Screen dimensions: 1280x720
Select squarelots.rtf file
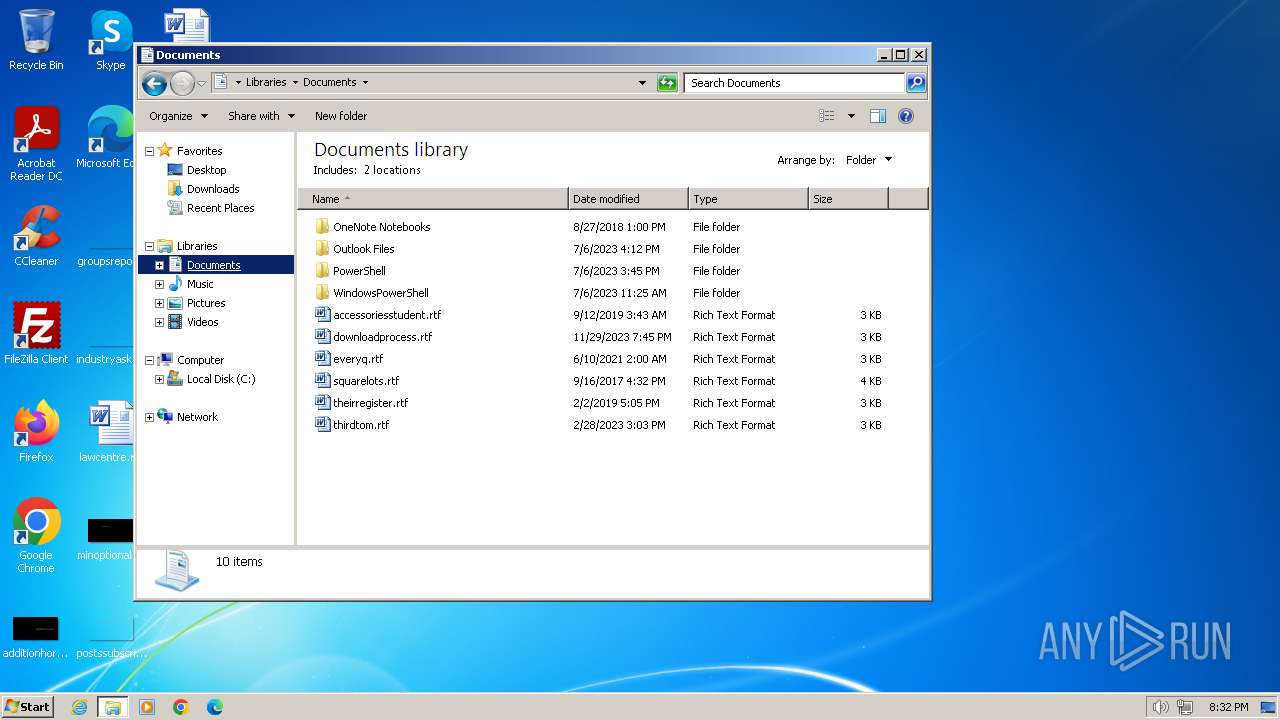[x=366, y=381]
